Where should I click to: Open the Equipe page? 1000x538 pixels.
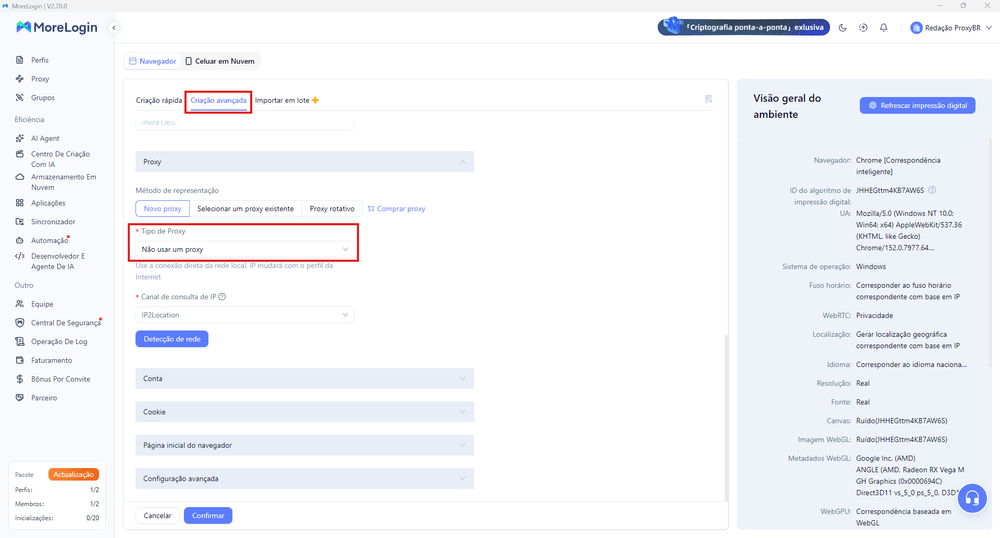pyautogui.click(x=41, y=304)
